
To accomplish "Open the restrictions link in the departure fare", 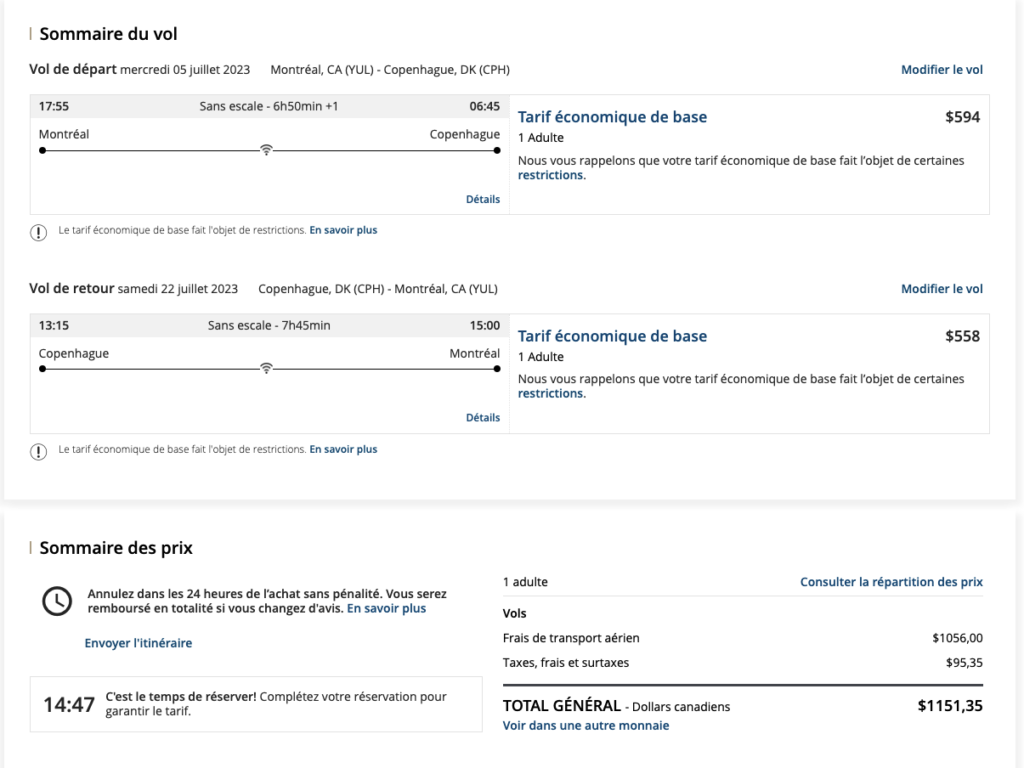I will click(x=551, y=175).
